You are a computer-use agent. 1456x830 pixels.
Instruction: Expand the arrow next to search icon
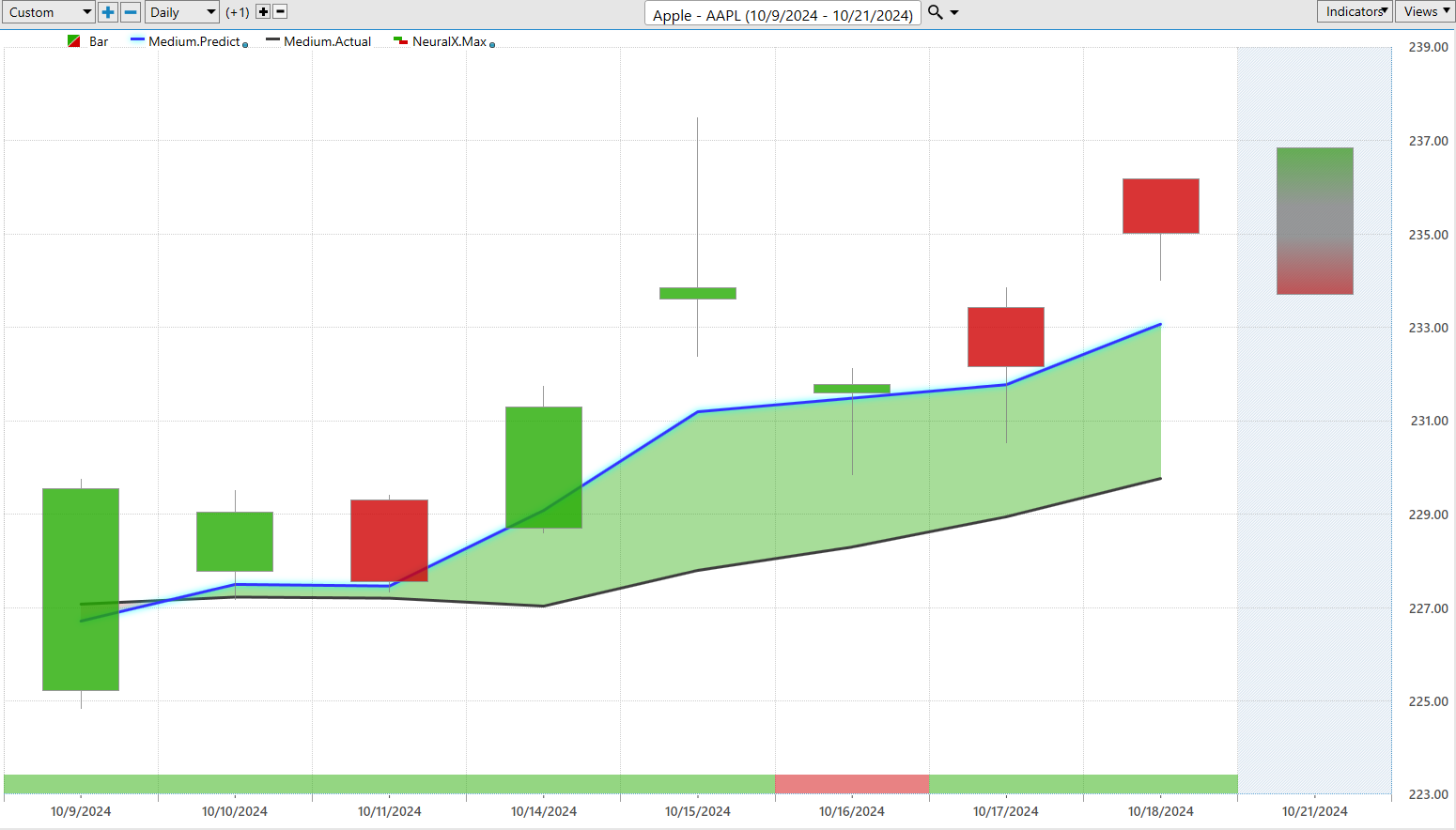[954, 13]
